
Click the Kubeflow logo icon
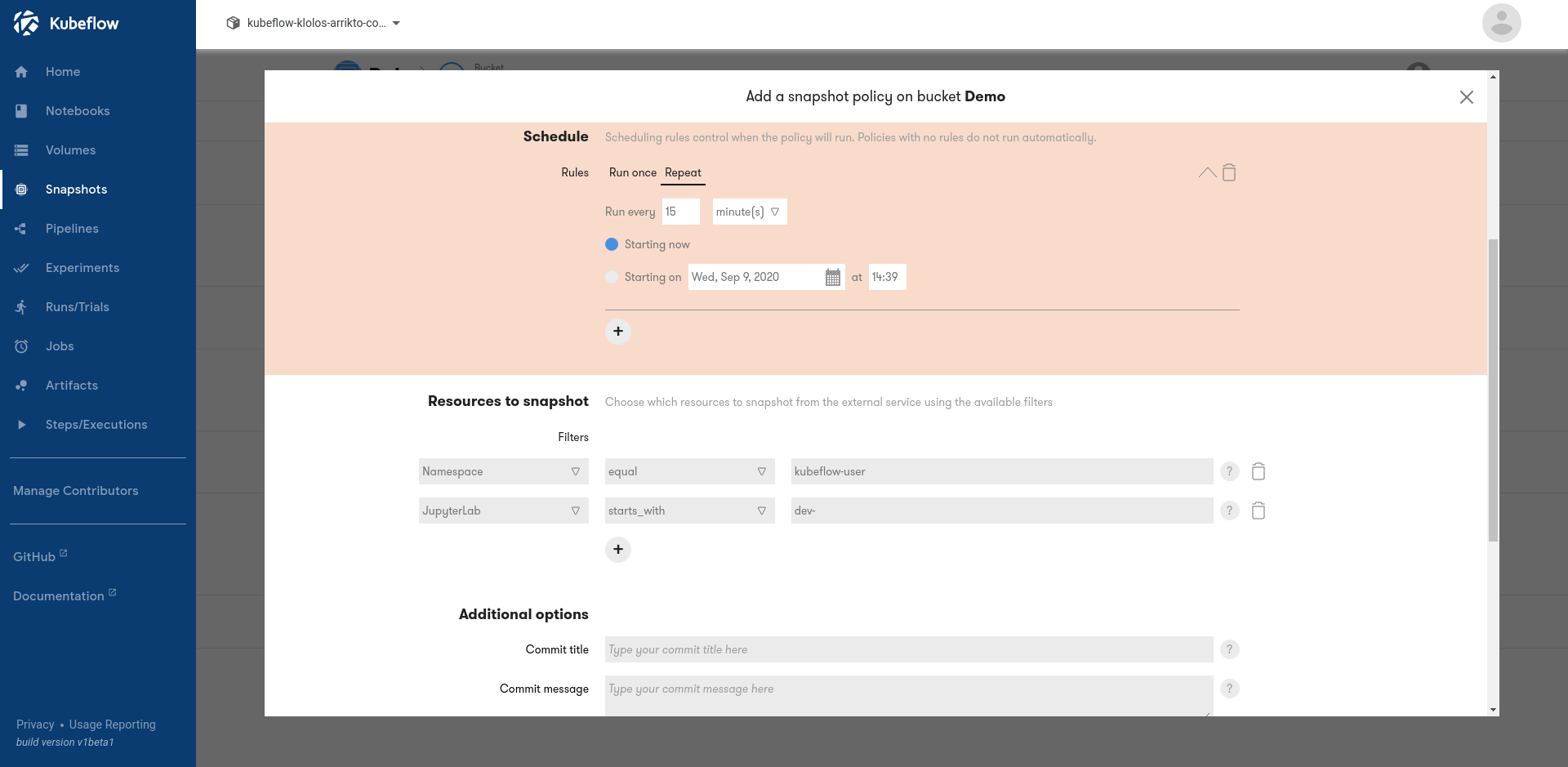(x=26, y=23)
